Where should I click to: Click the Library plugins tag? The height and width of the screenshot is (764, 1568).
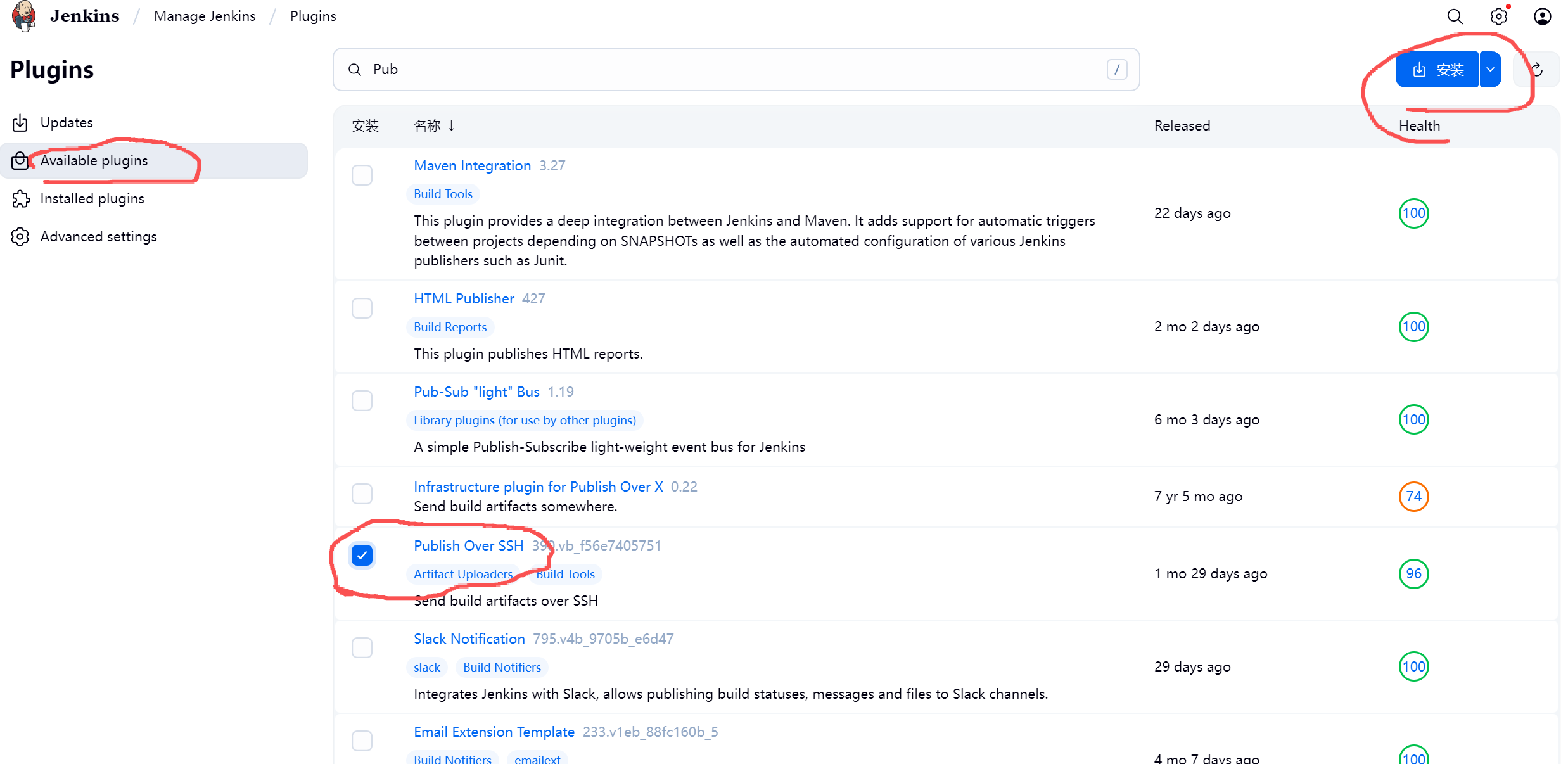525,421
